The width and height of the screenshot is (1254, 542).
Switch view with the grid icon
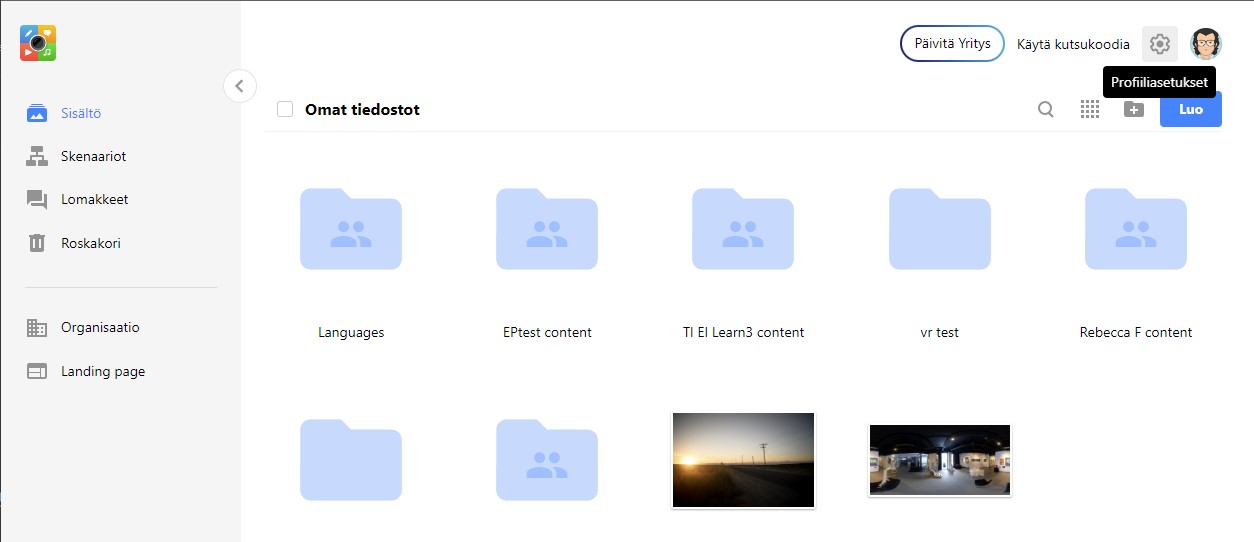click(1090, 109)
